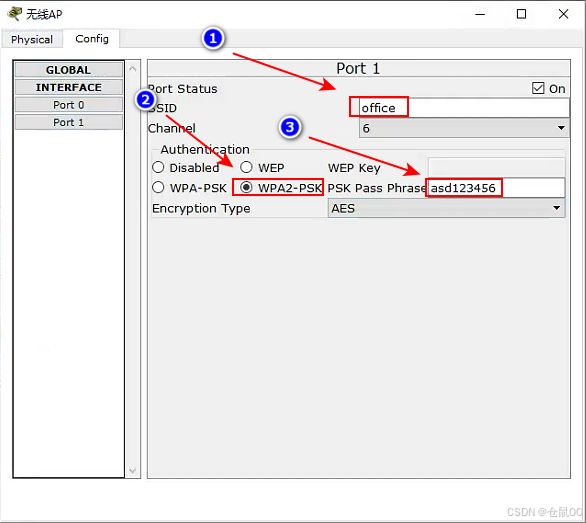Click the SSID input field

click(464, 108)
